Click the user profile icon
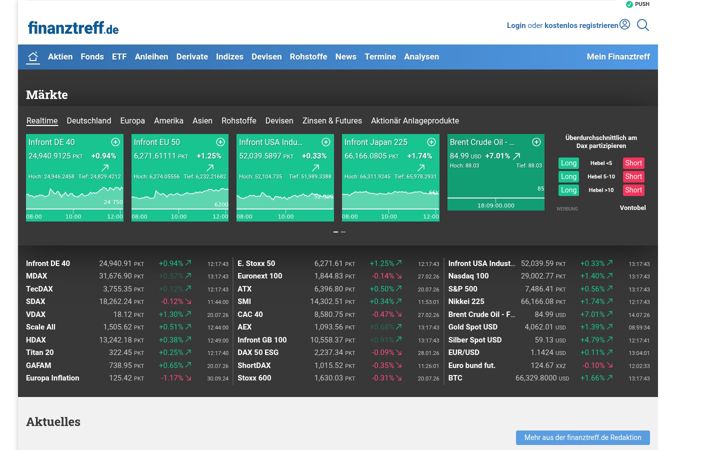Viewport: 720px width, 450px height. tap(624, 24)
